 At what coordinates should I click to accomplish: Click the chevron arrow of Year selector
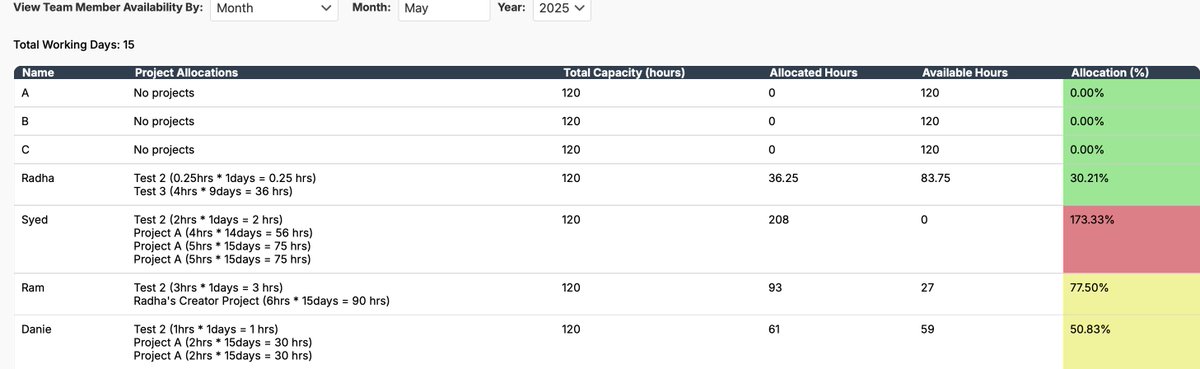(578, 9)
